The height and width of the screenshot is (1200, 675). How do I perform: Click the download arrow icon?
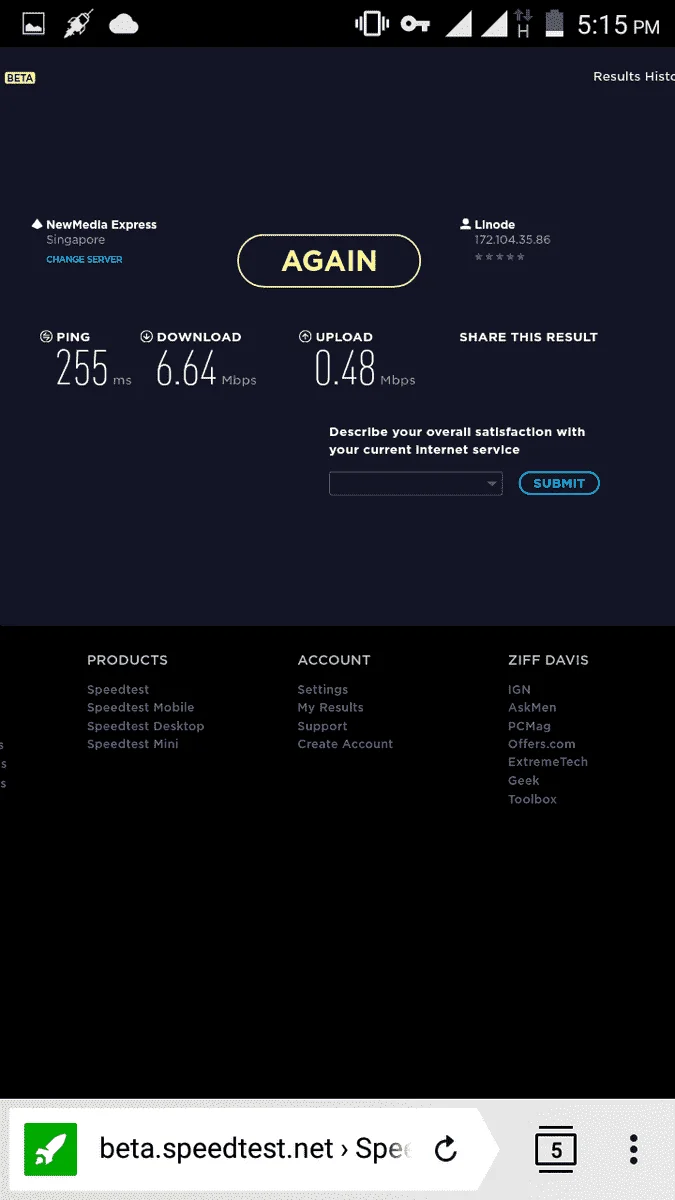(x=146, y=337)
